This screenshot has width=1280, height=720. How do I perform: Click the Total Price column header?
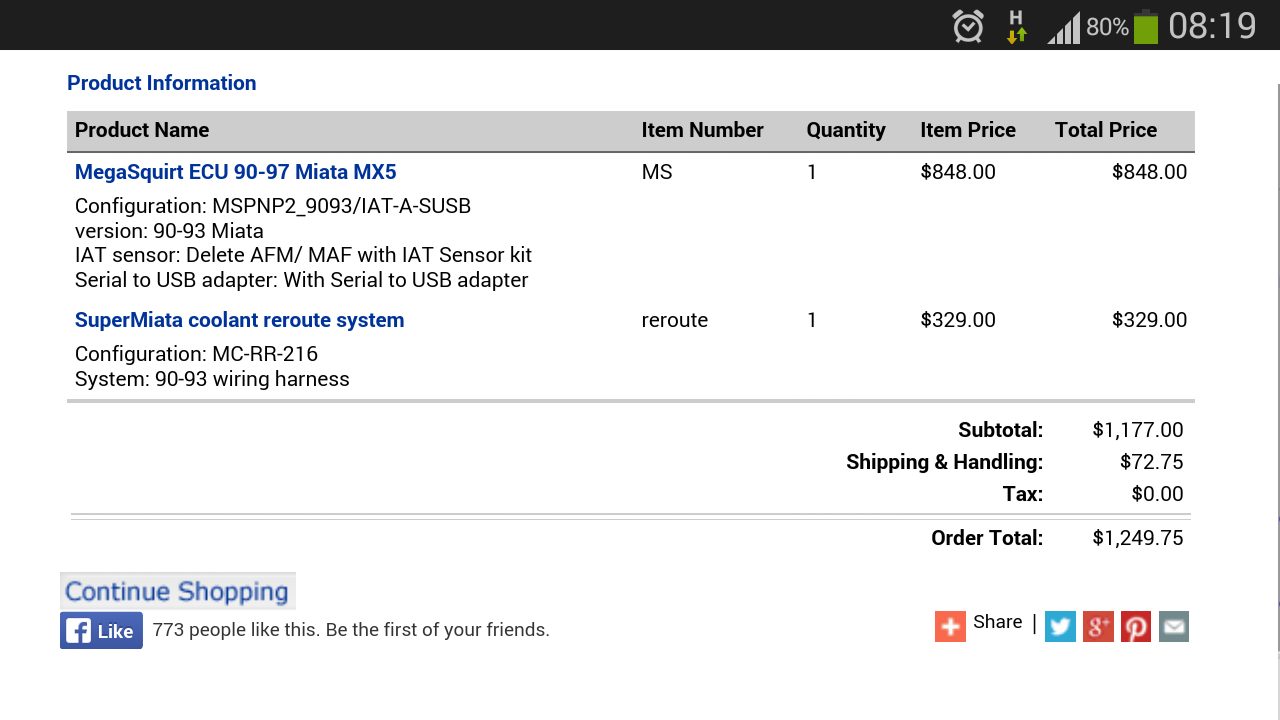coord(1106,130)
